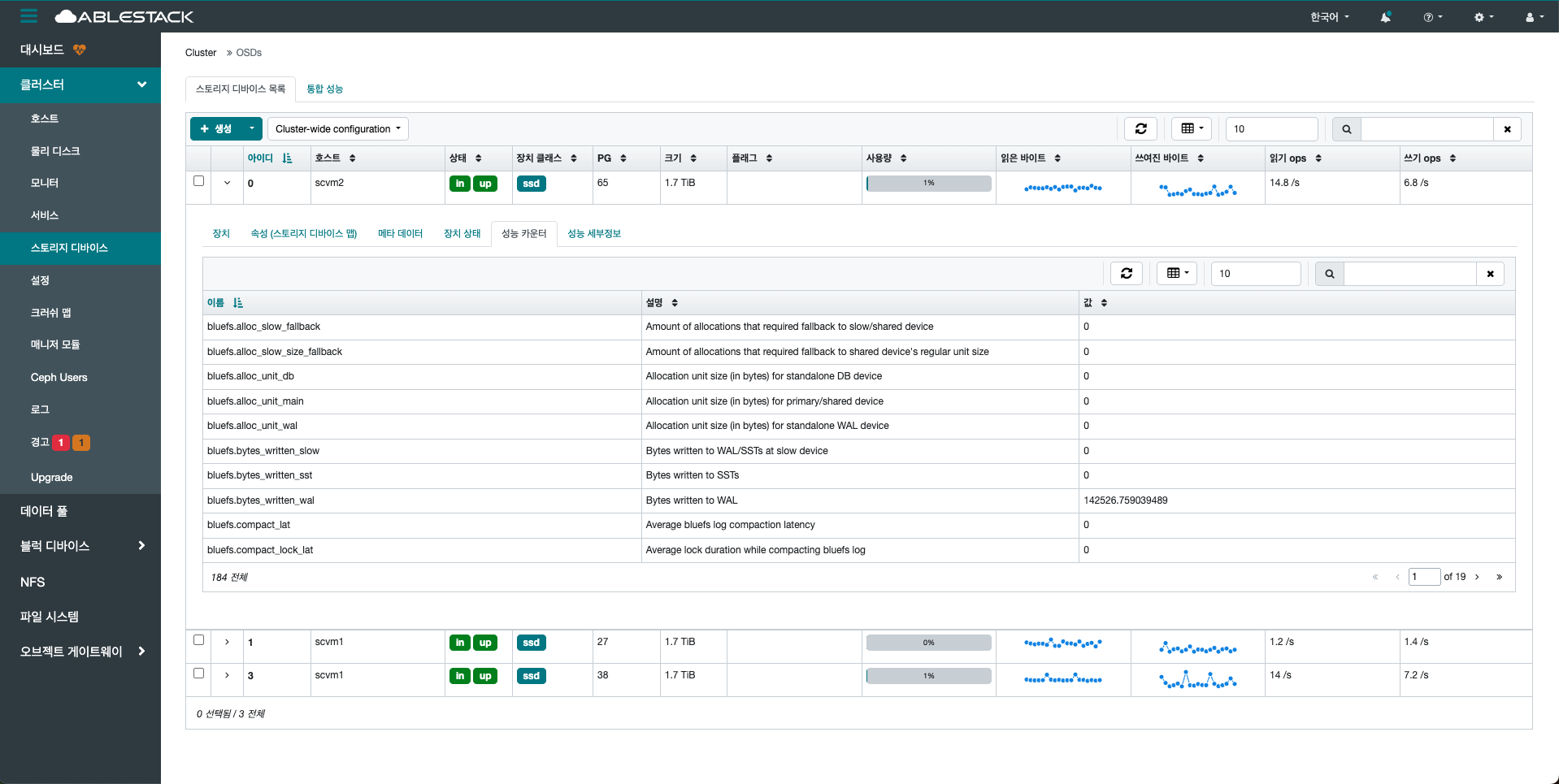Click the hamburger menu icon
Viewport: 1559px width, 784px height.
[x=29, y=16]
